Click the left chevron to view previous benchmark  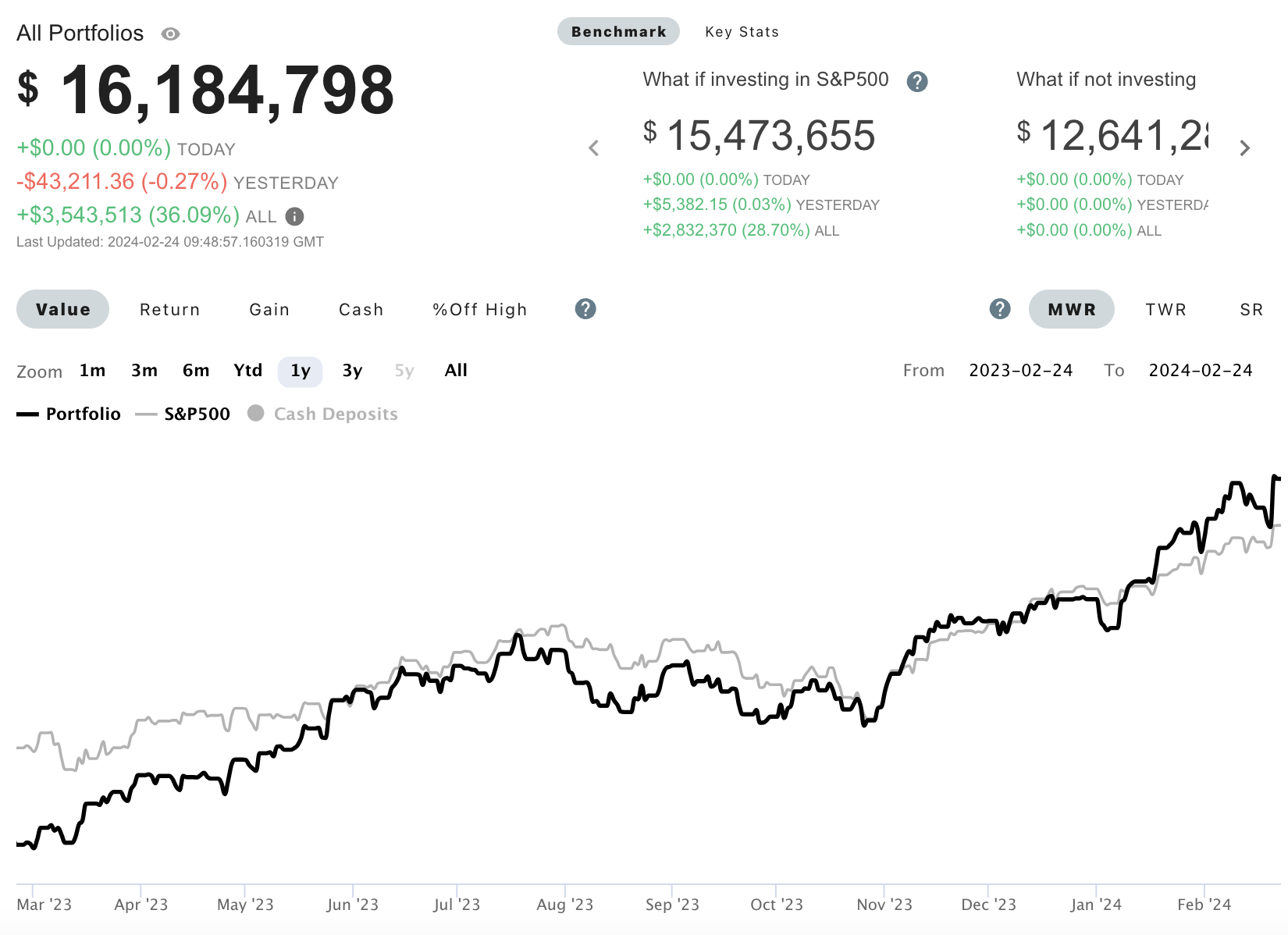point(594,148)
